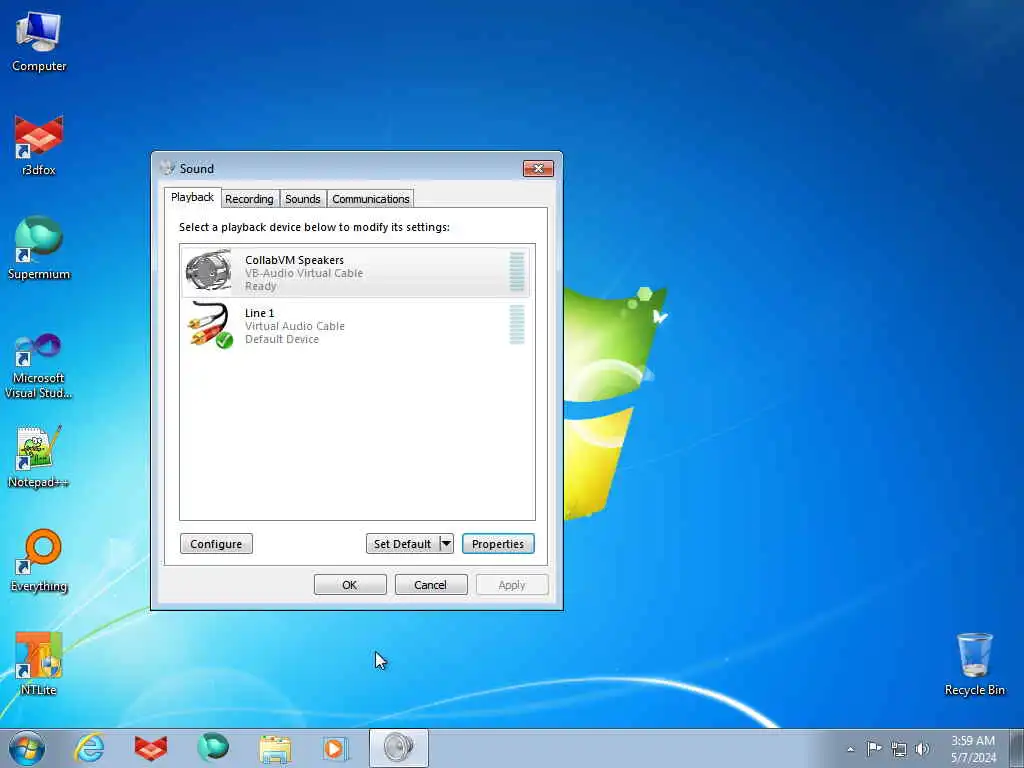Select the Microsoft Visual Studio shortcut
The width and height of the screenshot is (1024, 768).
point(39,366)
